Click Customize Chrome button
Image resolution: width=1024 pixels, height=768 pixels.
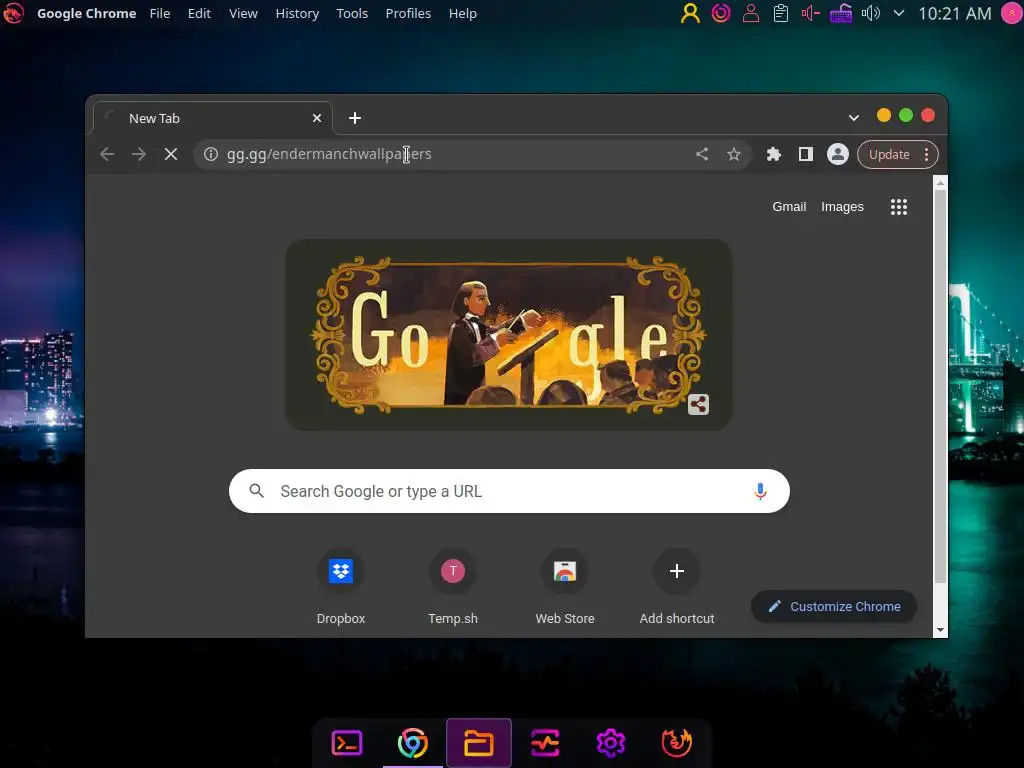[x=834, y=607]
